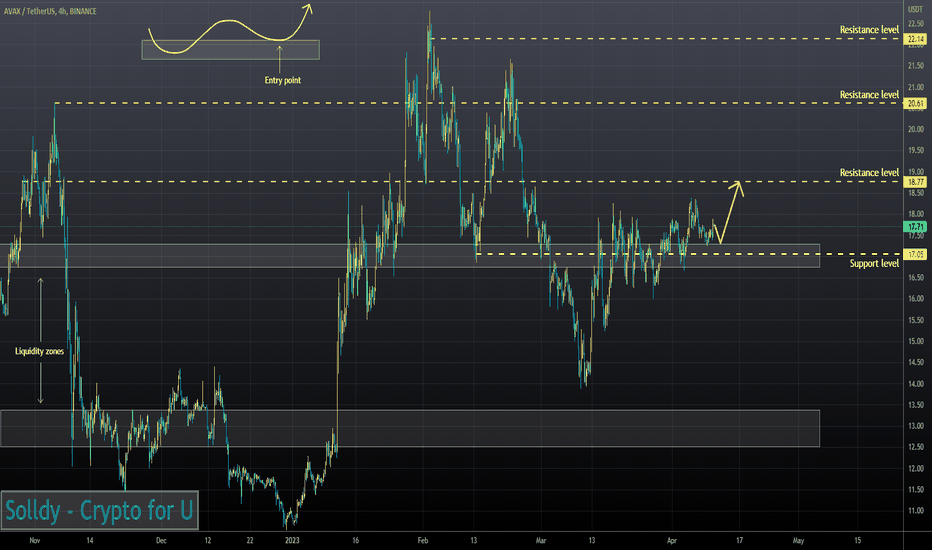Click the Liquidity zones annotation text
932x550 pixels.
(39, 351)
